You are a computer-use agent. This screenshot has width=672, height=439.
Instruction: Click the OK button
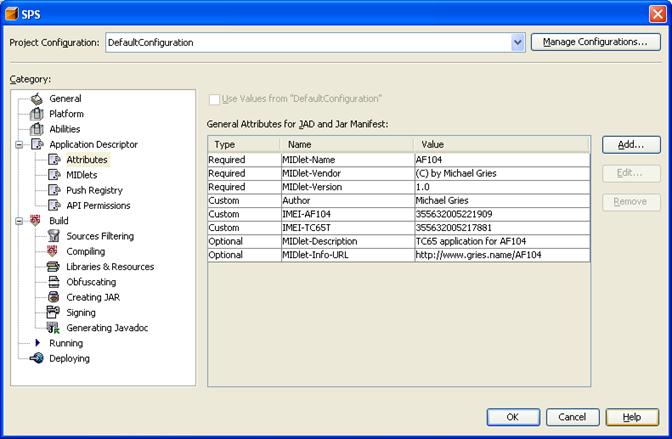coord(513,417)
